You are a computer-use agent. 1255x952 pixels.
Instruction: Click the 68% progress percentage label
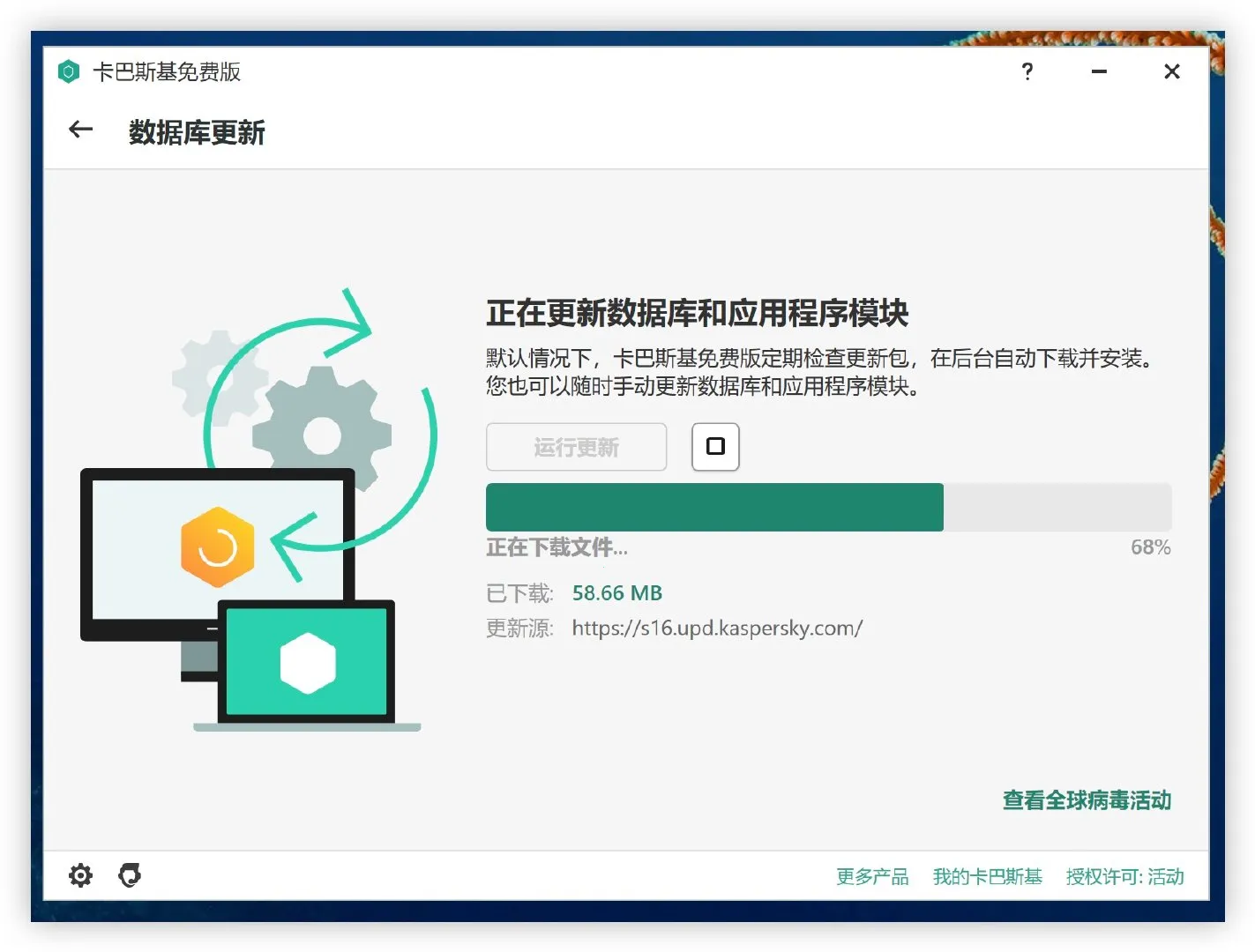pyautogui.click(x=1150, y=547)
